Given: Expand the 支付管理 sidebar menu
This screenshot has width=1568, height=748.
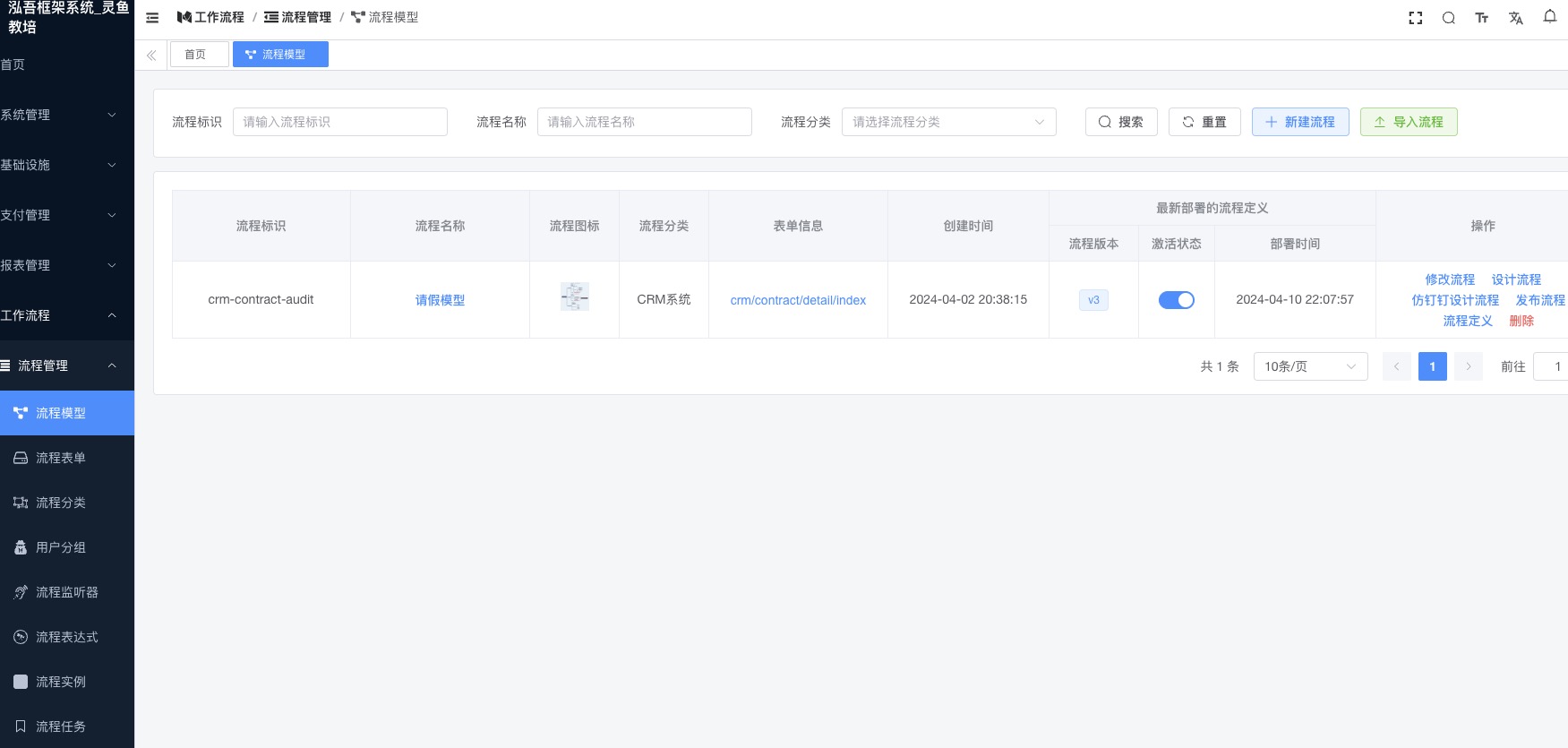Looking at the screenshot, I should (67, 215).
